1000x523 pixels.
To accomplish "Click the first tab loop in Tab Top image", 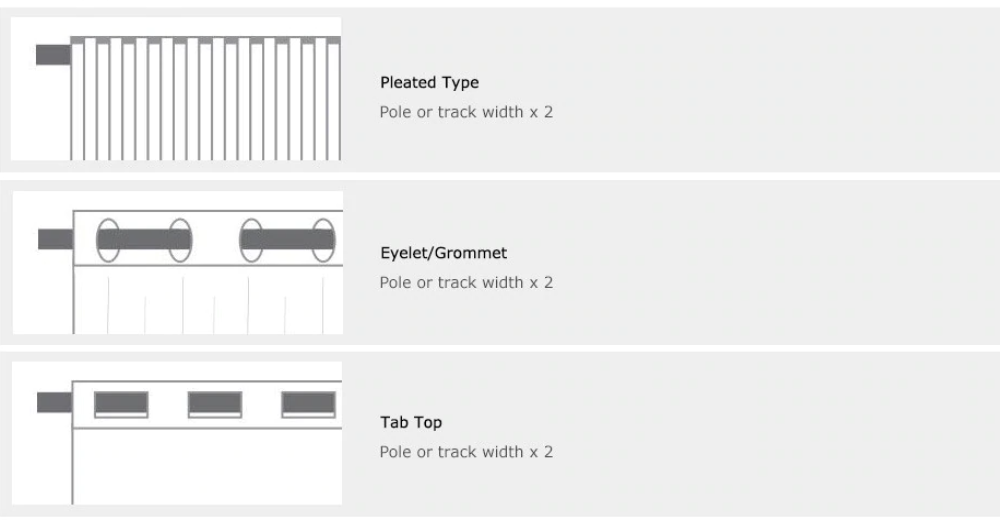I will click(x=121, y=405).
